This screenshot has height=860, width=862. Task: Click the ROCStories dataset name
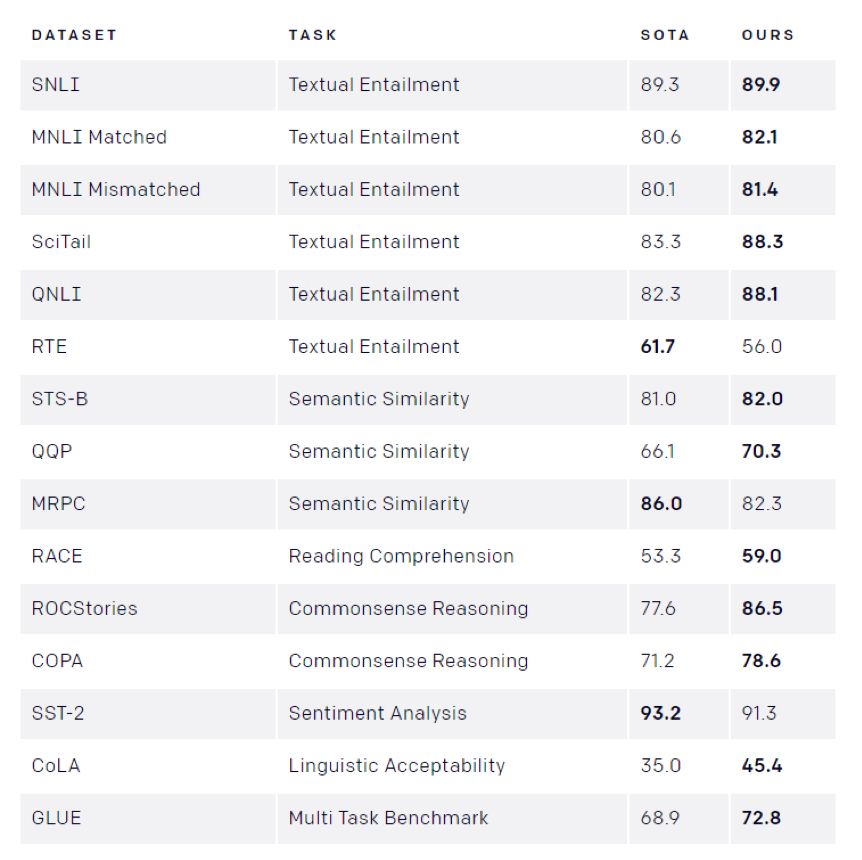(84, 609)
